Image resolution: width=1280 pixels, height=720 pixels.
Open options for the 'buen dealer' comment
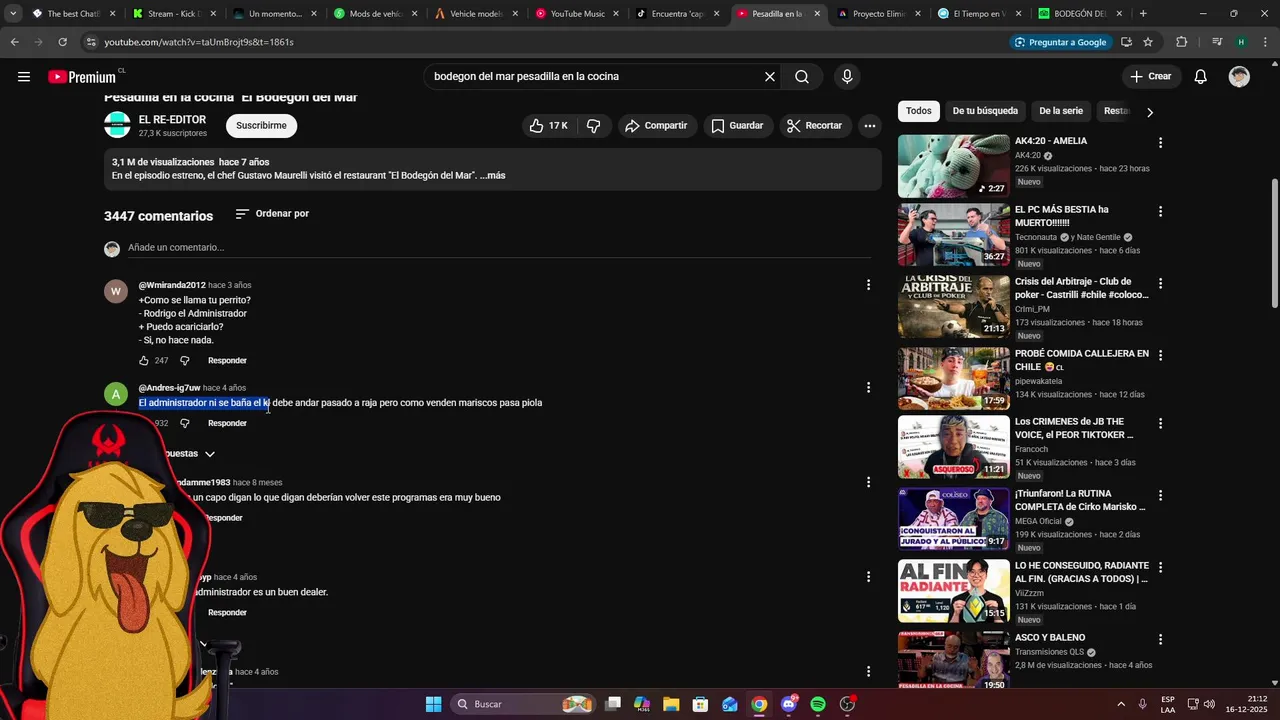click(x=868, y=577)
